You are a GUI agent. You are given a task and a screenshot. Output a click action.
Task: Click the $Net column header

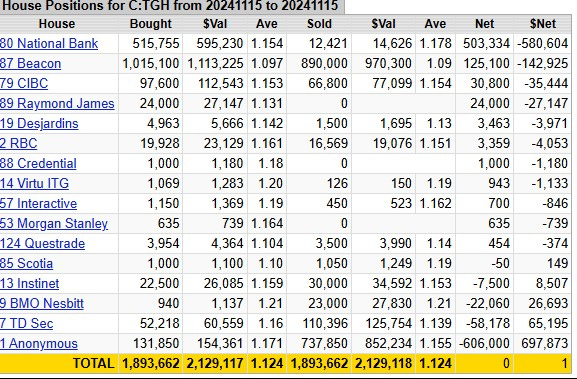[543, 24]
